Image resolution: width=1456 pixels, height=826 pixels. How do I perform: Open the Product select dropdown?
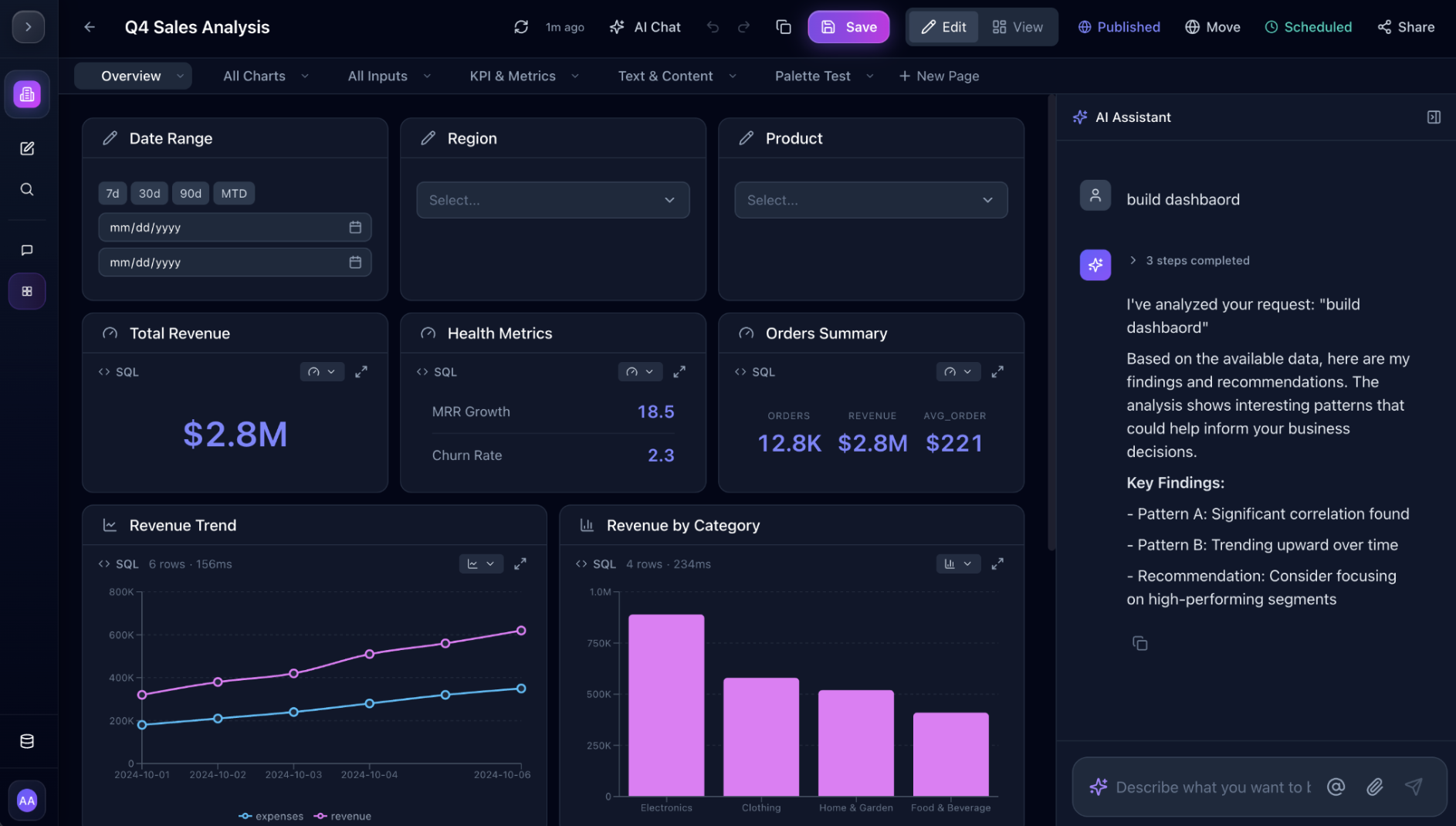pyautogui.click(x=870, y=199)
